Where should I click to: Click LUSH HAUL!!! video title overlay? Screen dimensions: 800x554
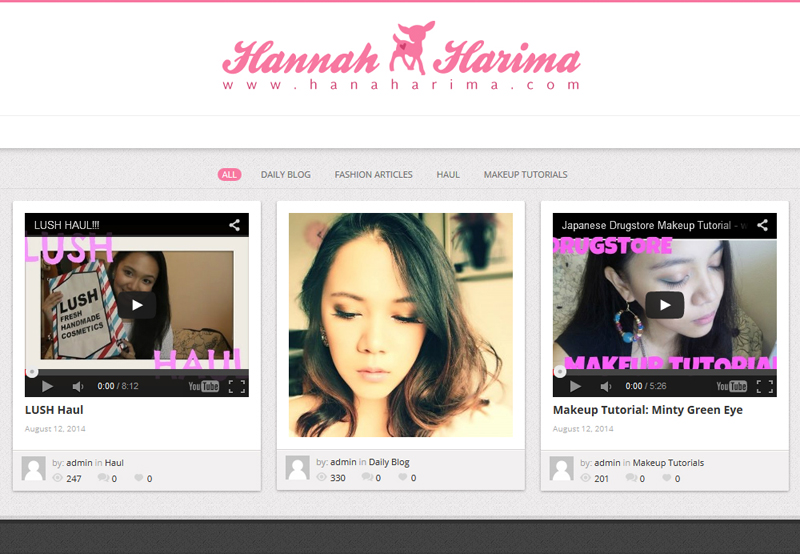click(67, 225)
